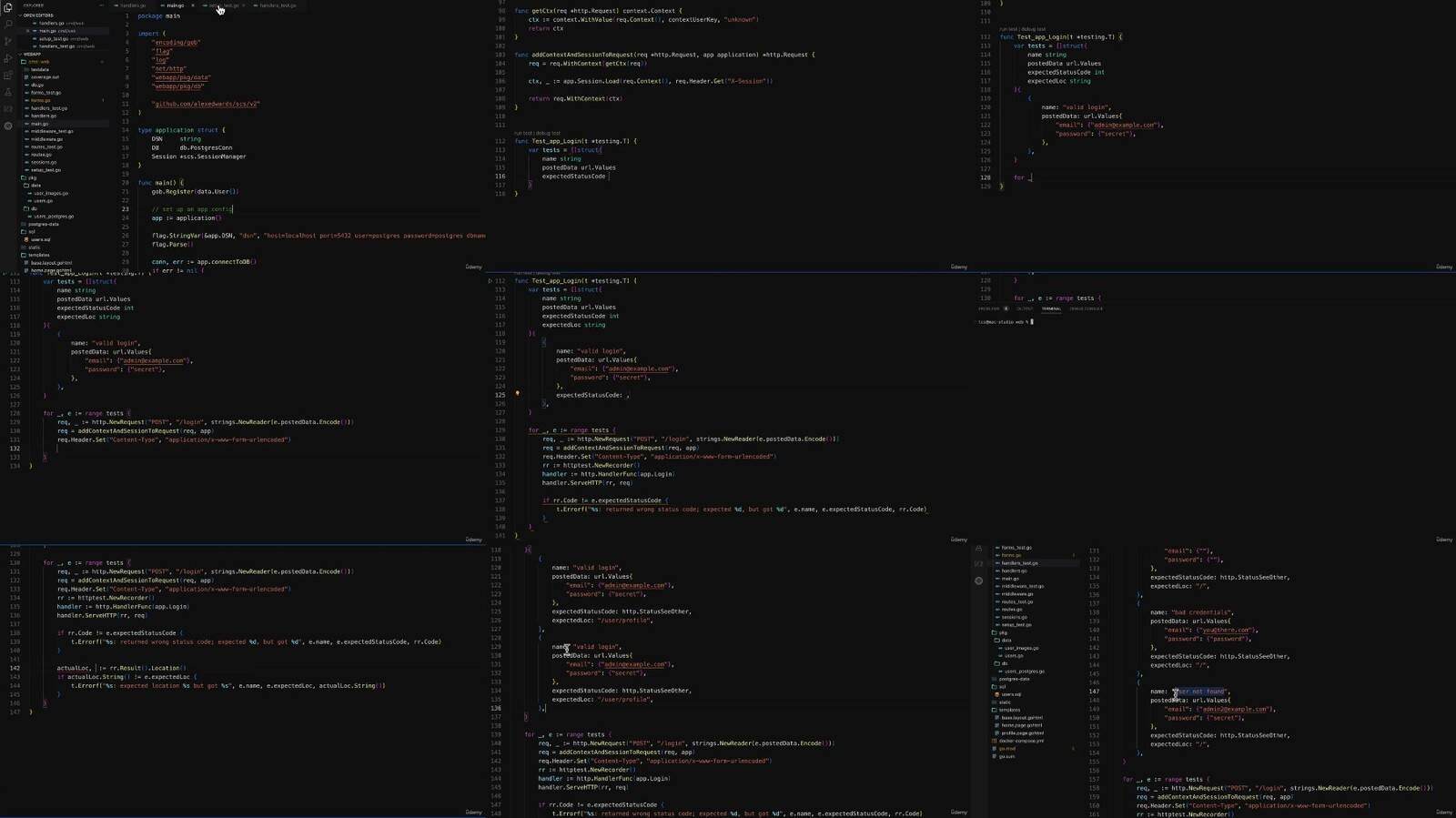Click the "encoding/gob" import string
The image size is (1456, 818).
pos(177,42)
